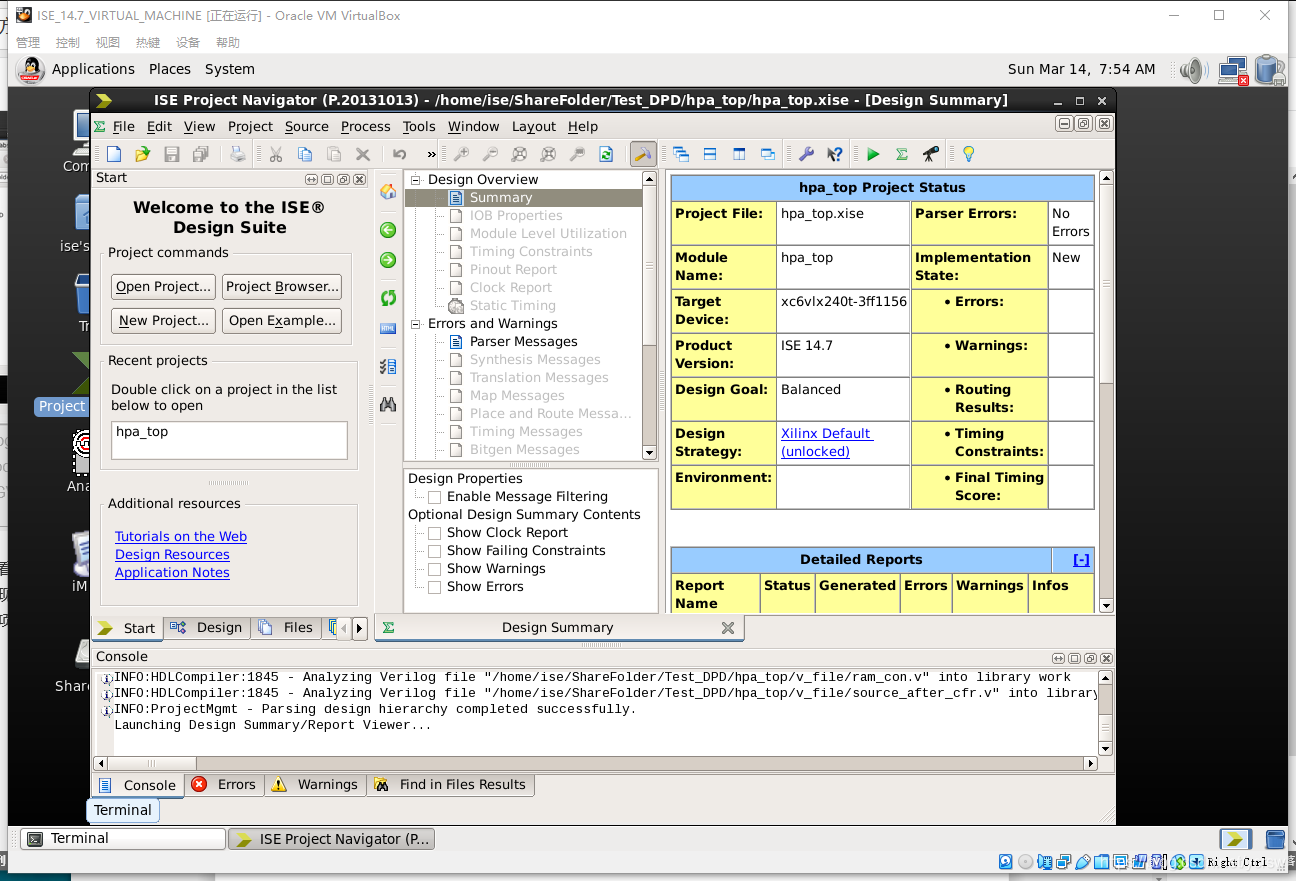The height and width of the screenshot is (881, 1296).
Task: Click the green Back arrow in summary sidebar
Action: tap(388, 230)
